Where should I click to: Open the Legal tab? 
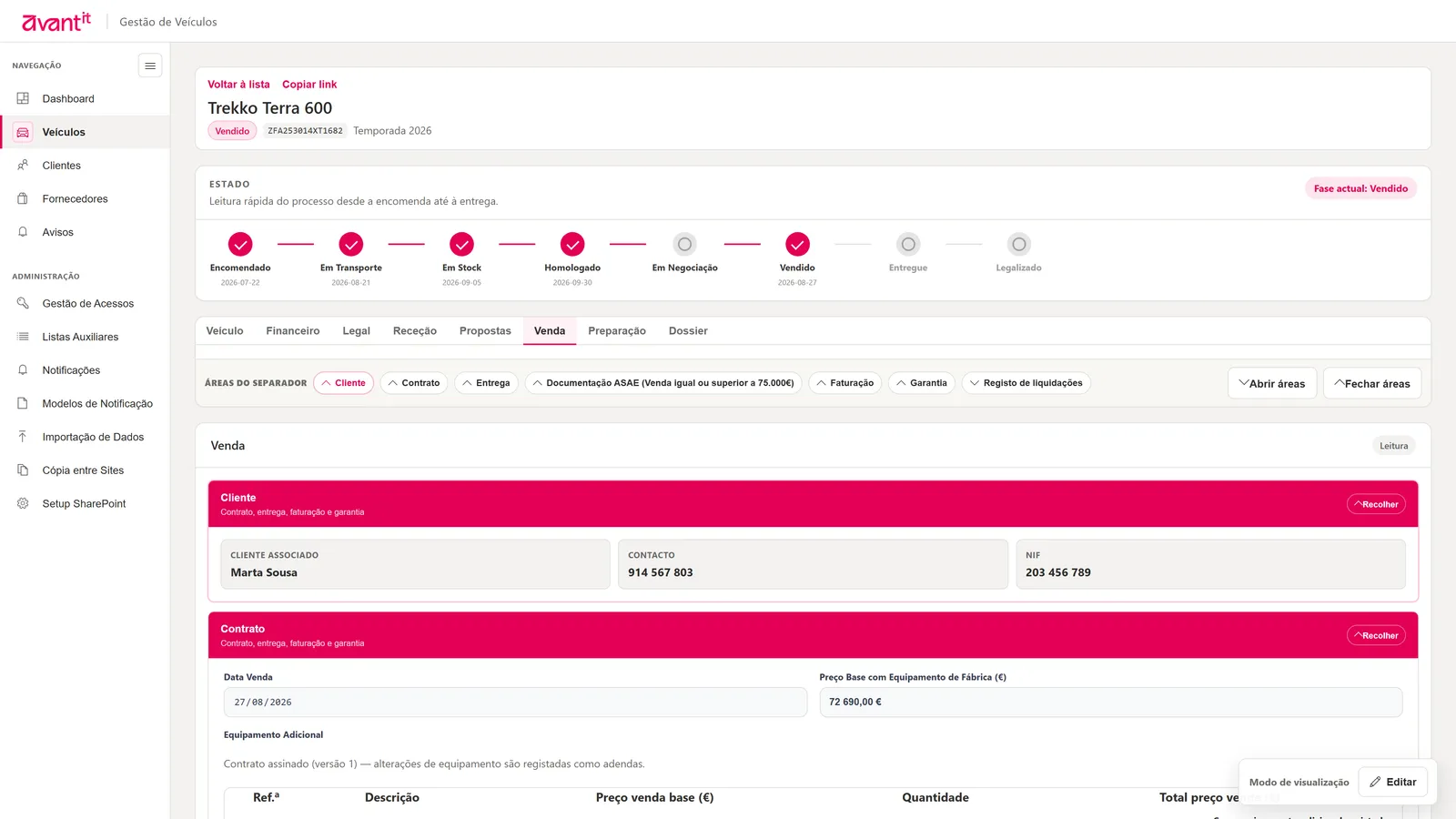tap(357, 331)
